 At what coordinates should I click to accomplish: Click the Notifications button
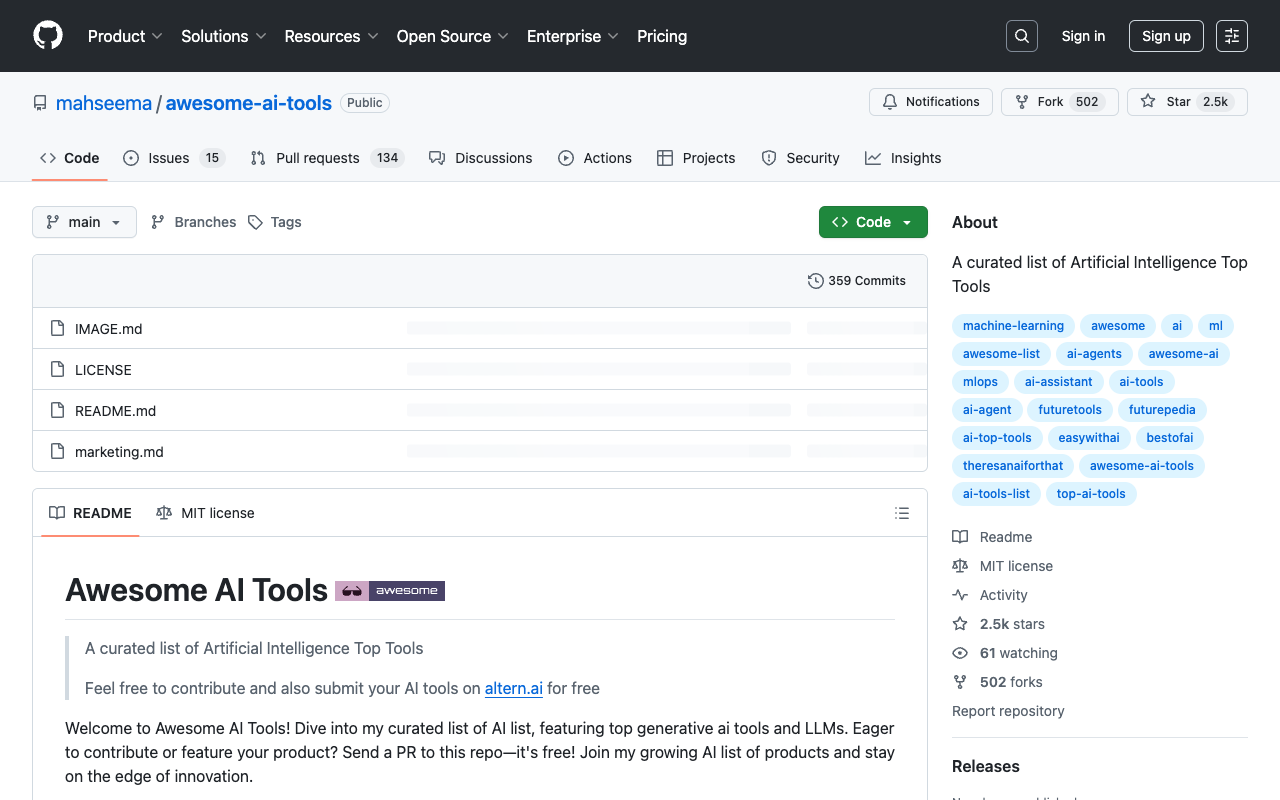pyautogui.click(x=931, y=102)
